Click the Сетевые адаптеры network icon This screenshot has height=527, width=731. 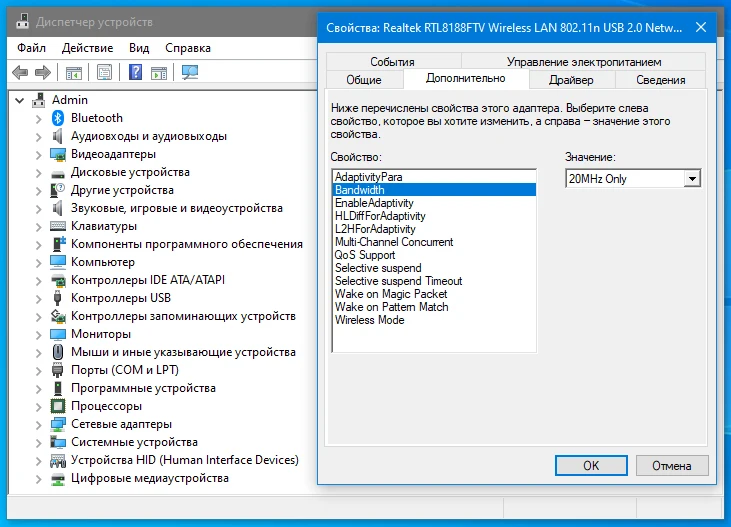58,424
